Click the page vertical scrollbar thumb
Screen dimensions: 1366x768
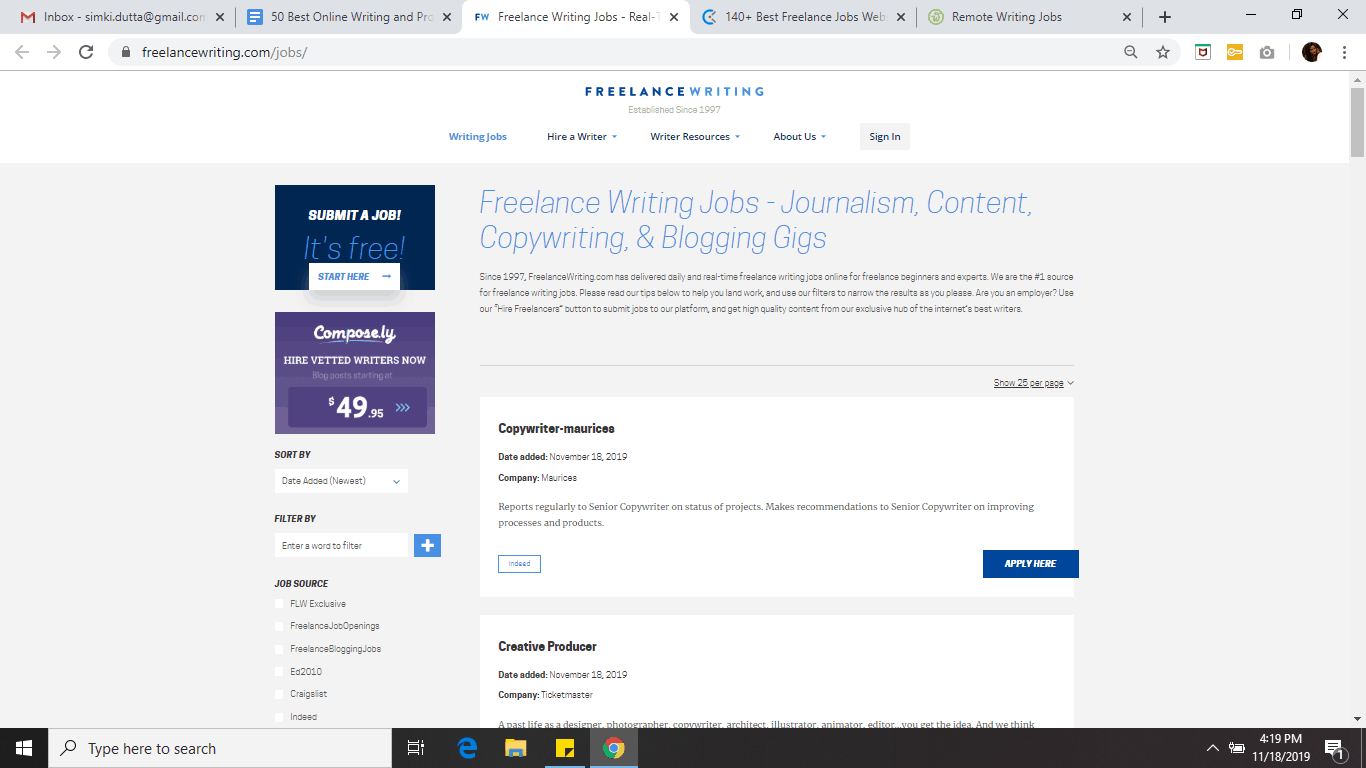[1357, 122]
